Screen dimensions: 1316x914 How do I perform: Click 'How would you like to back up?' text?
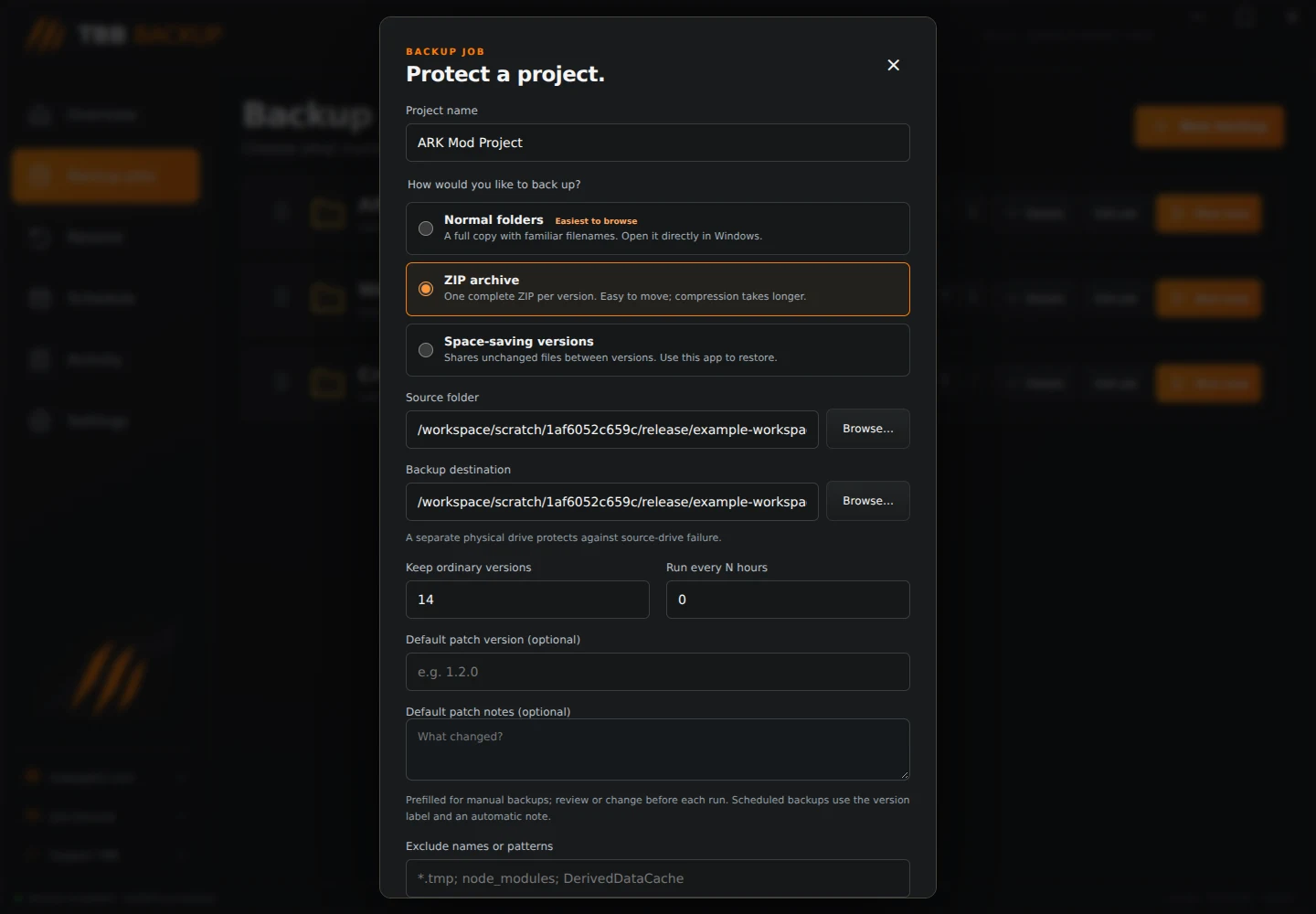point(493,185)
